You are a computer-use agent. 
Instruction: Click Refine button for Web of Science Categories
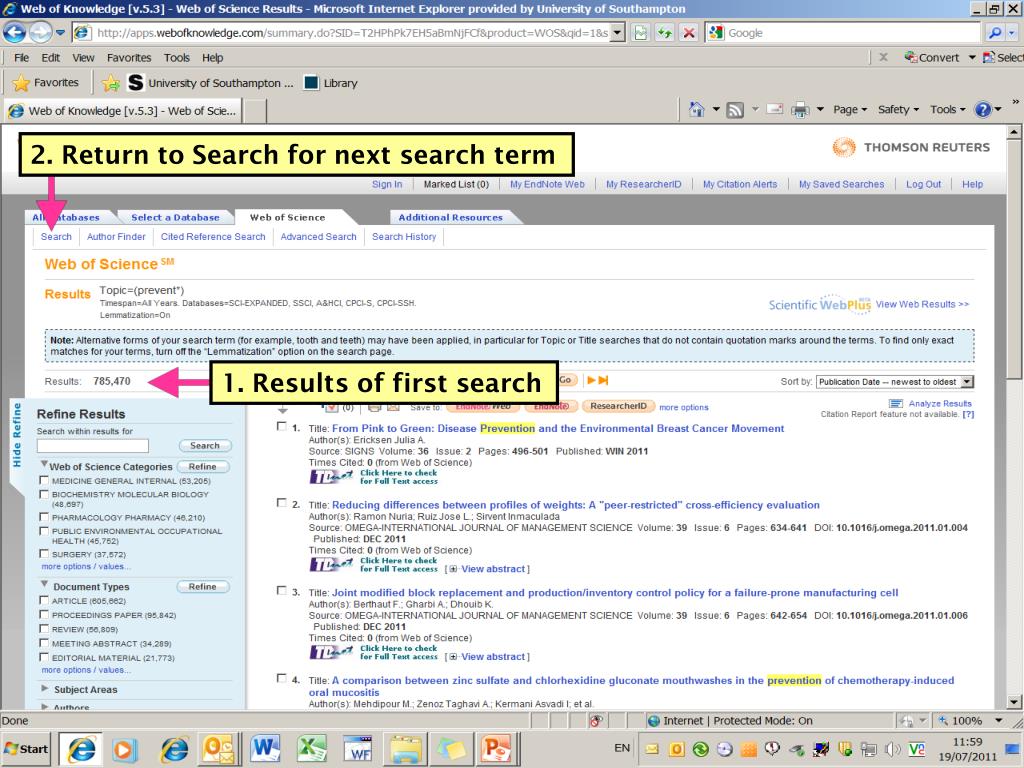pos(202,466)
